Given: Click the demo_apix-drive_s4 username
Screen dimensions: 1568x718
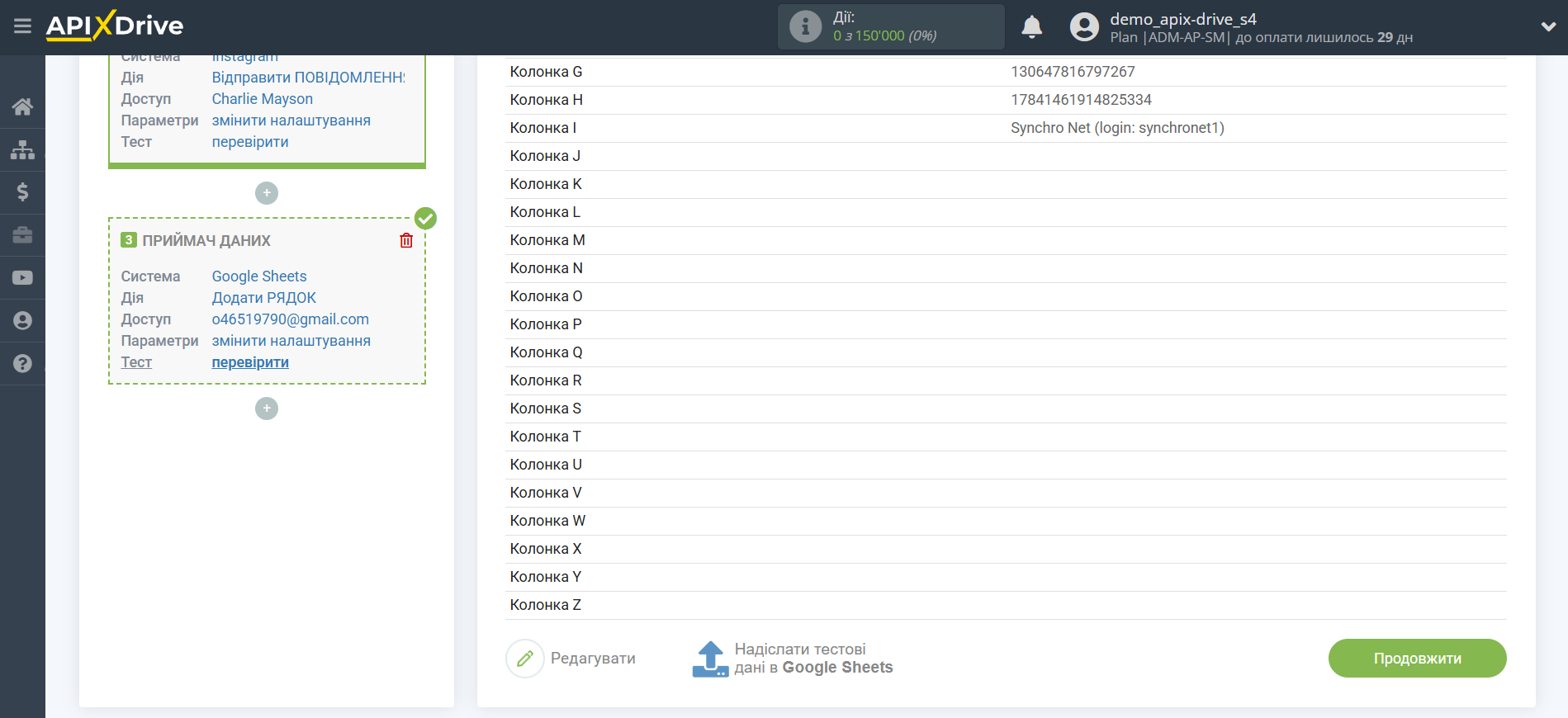Looking at the screenshot, I should click(x=1183, y=19).
